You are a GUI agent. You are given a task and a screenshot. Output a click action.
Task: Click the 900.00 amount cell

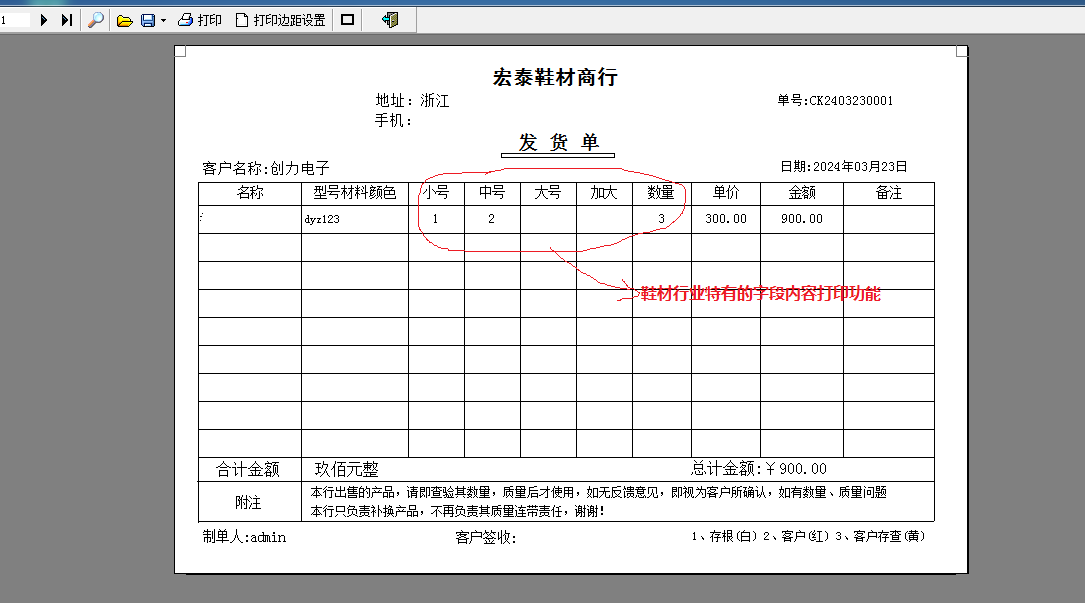(x=801, y=219)
